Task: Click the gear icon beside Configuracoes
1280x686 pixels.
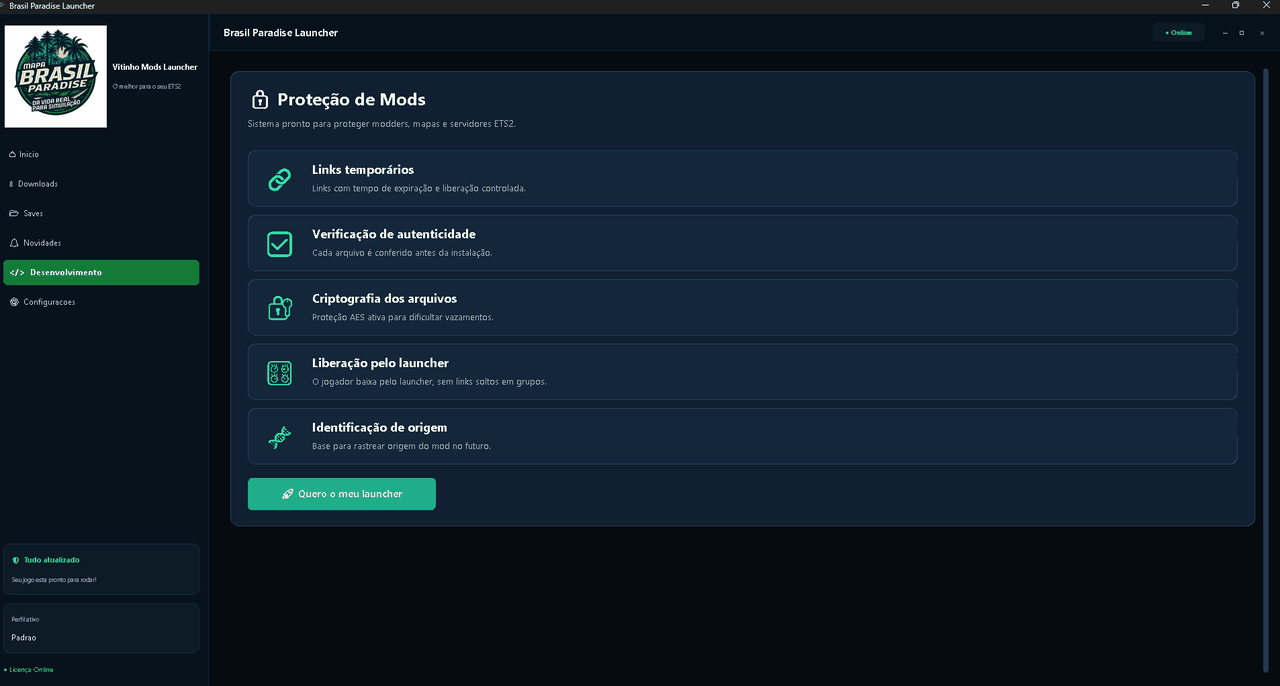Action: (x=14, y=302)
